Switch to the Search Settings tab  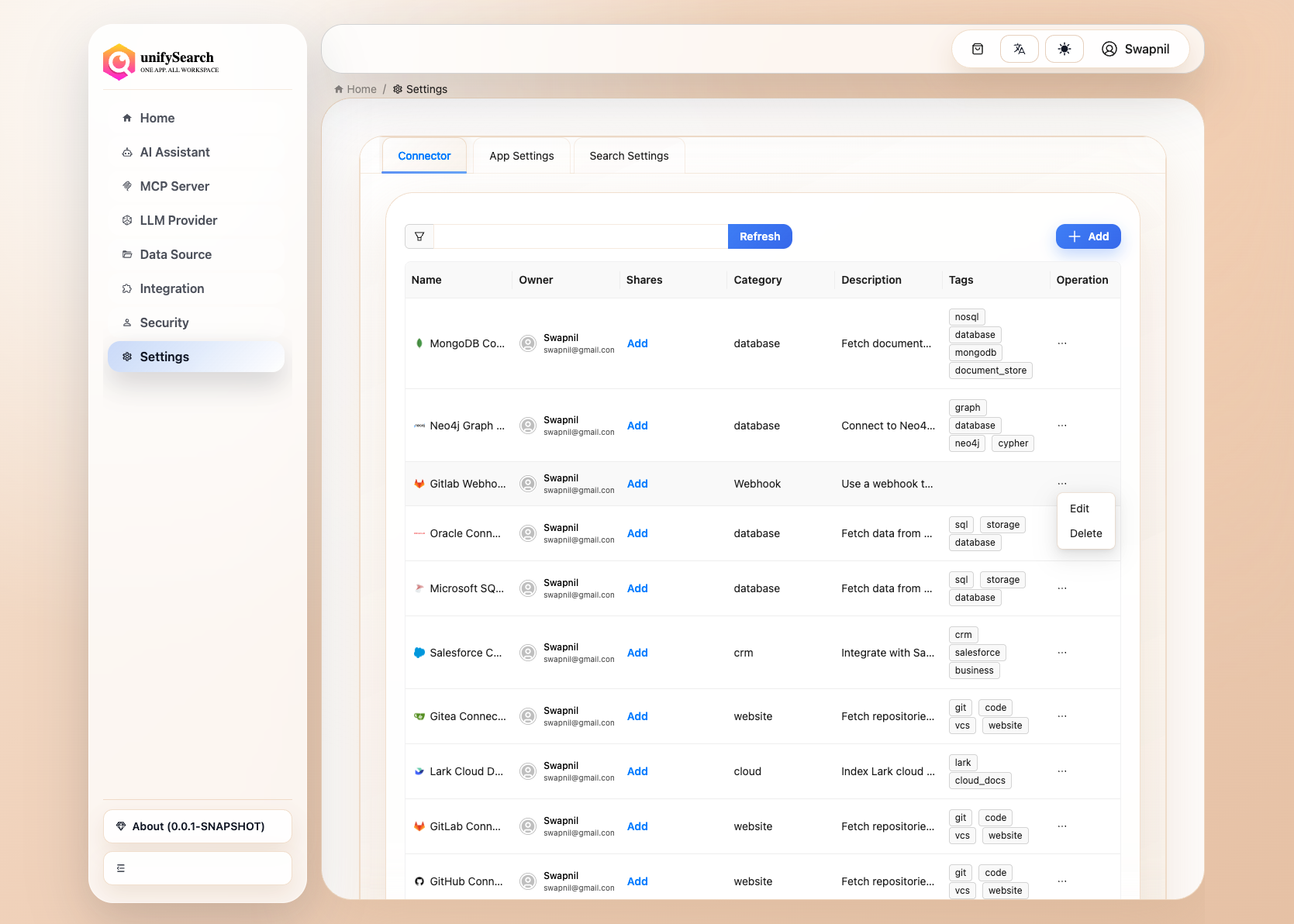point(628,155)
